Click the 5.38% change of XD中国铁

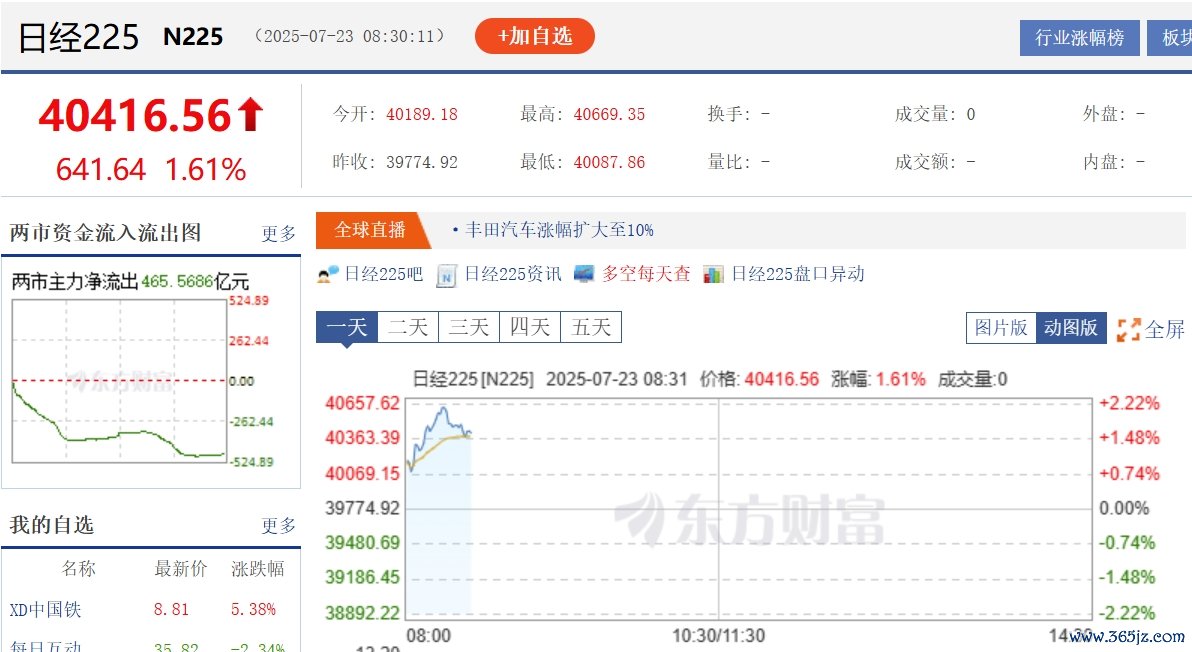tap(253, 609)
